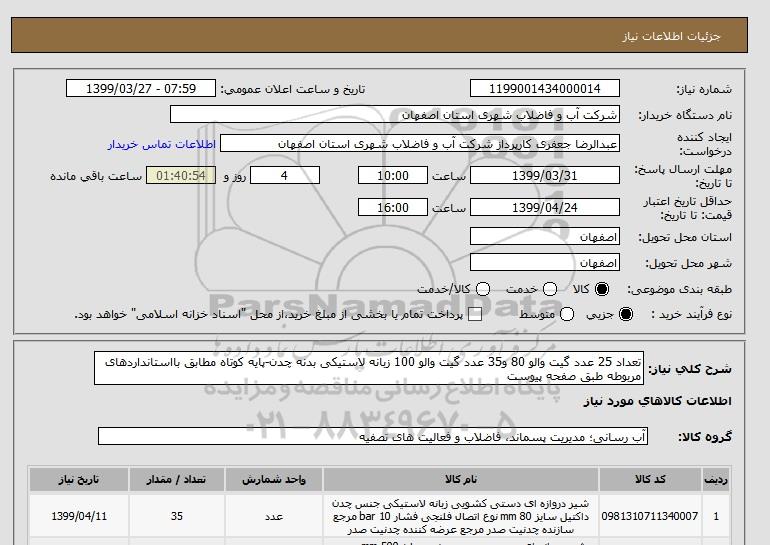Select the جزیی purchase type radio

(x=626, y=314)
